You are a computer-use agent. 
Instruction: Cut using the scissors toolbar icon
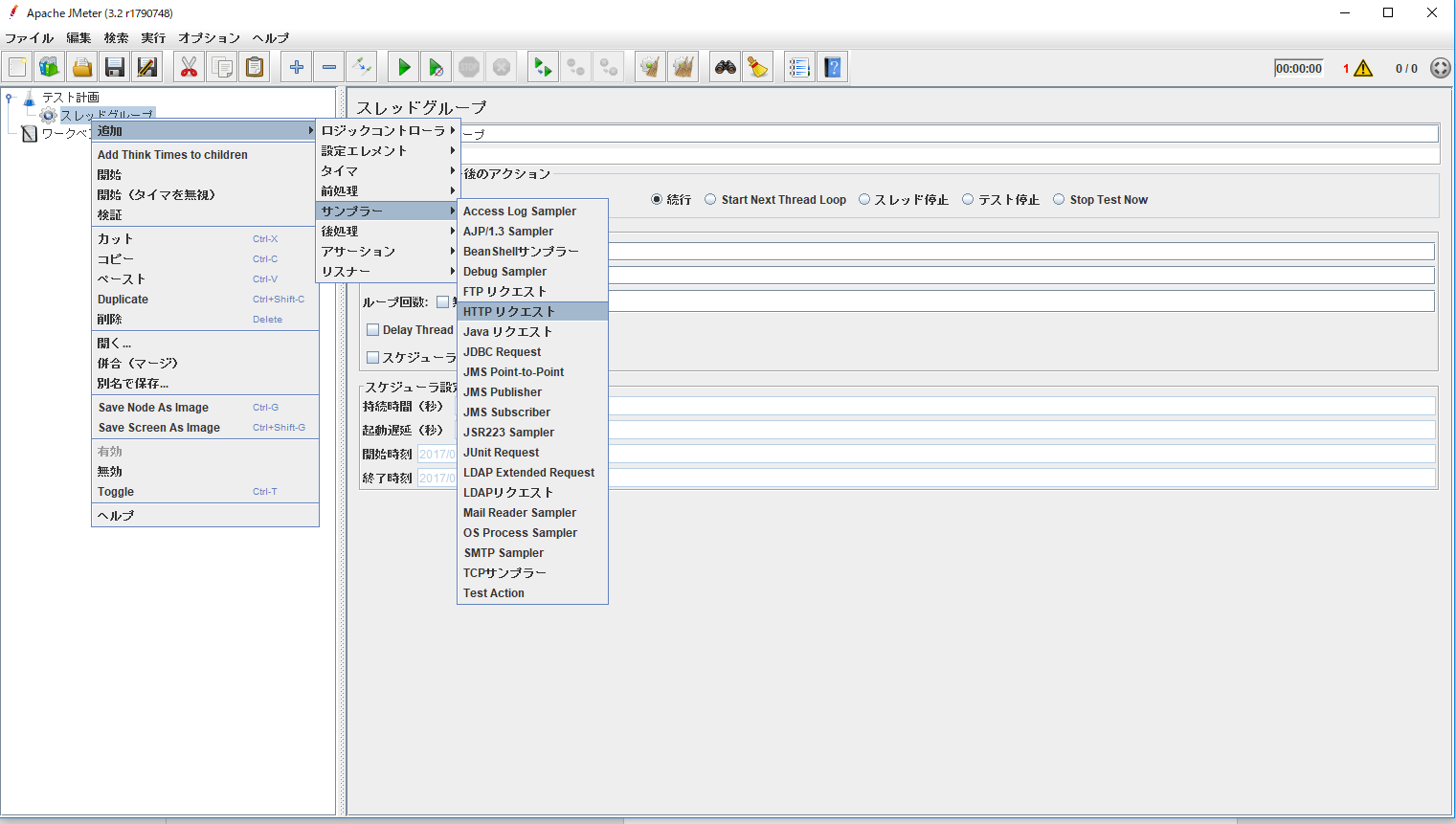pyautogui.click(x=189, y=66)
